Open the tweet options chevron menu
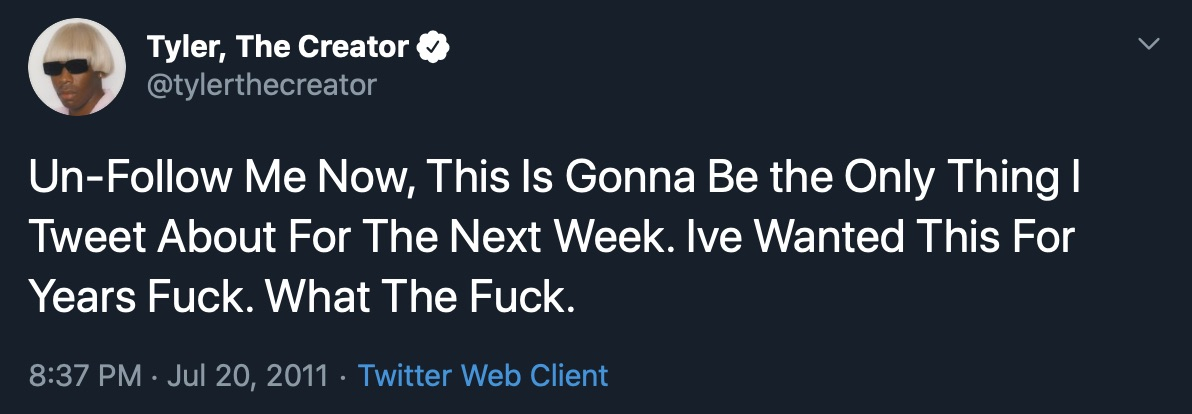Screen dimensions: 1192x414 1150,45
